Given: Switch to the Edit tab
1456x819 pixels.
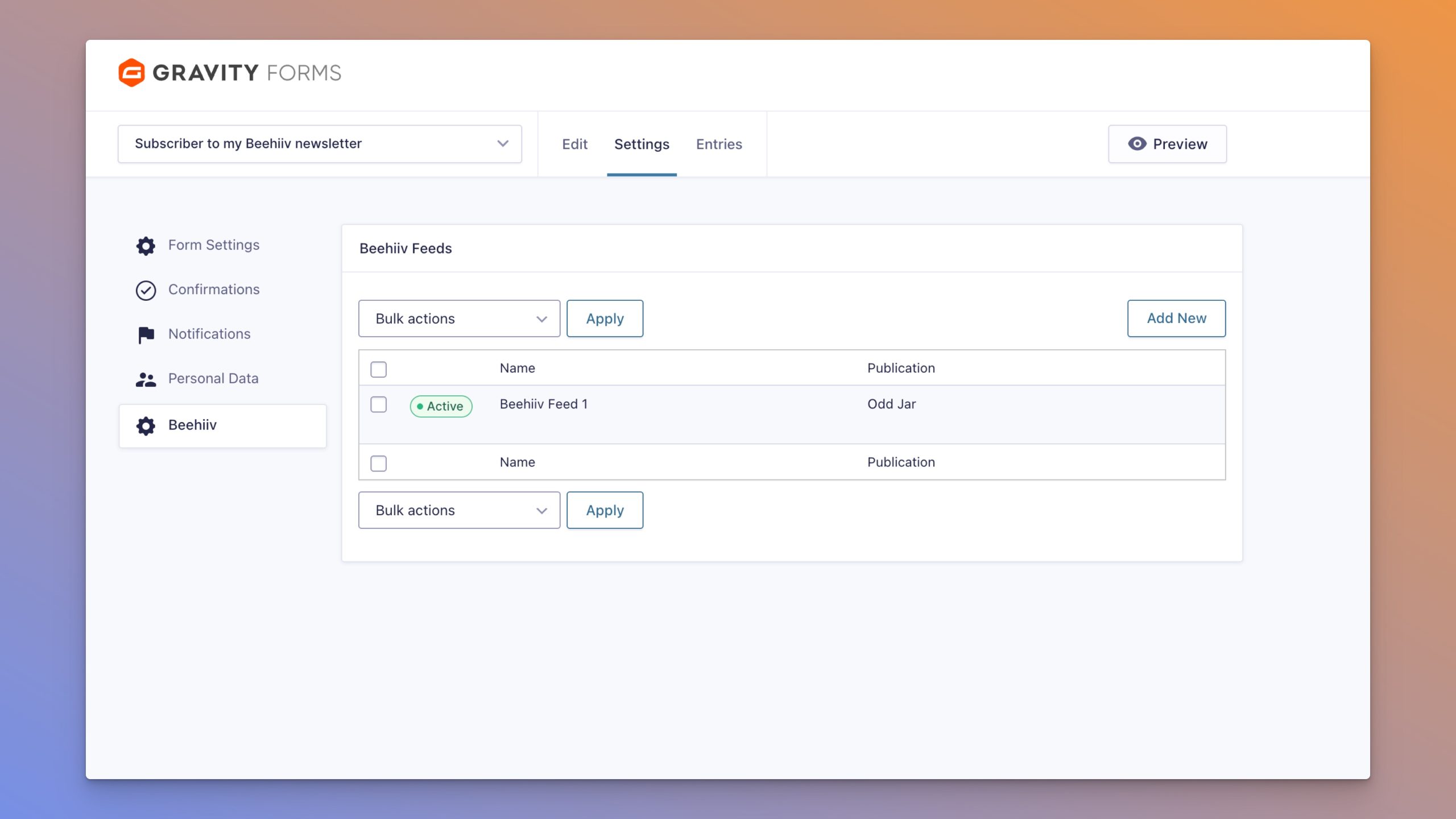Looking at the screenshot, I should 574,144.
